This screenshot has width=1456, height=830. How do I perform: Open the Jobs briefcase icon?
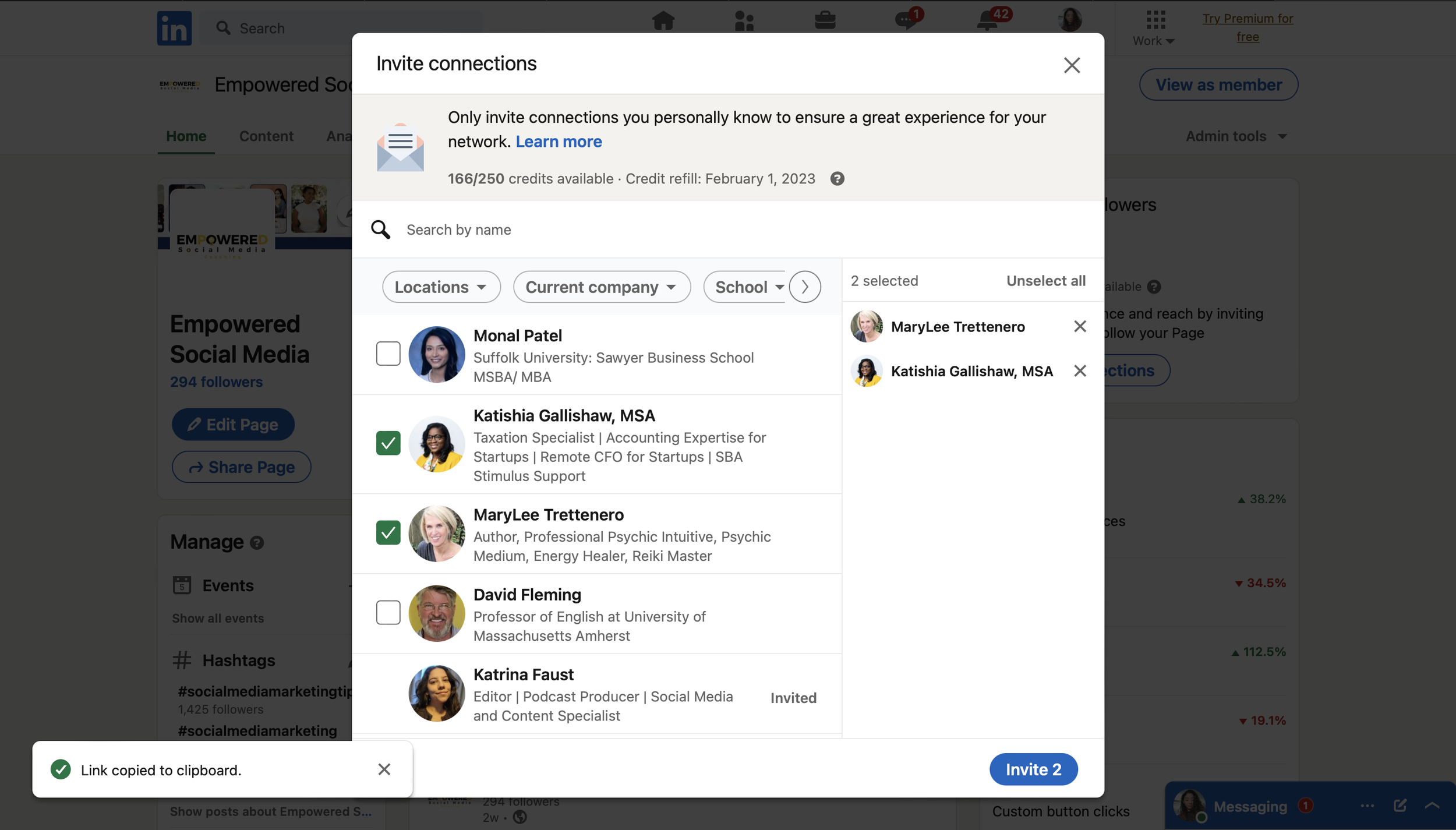pos(825,21)
